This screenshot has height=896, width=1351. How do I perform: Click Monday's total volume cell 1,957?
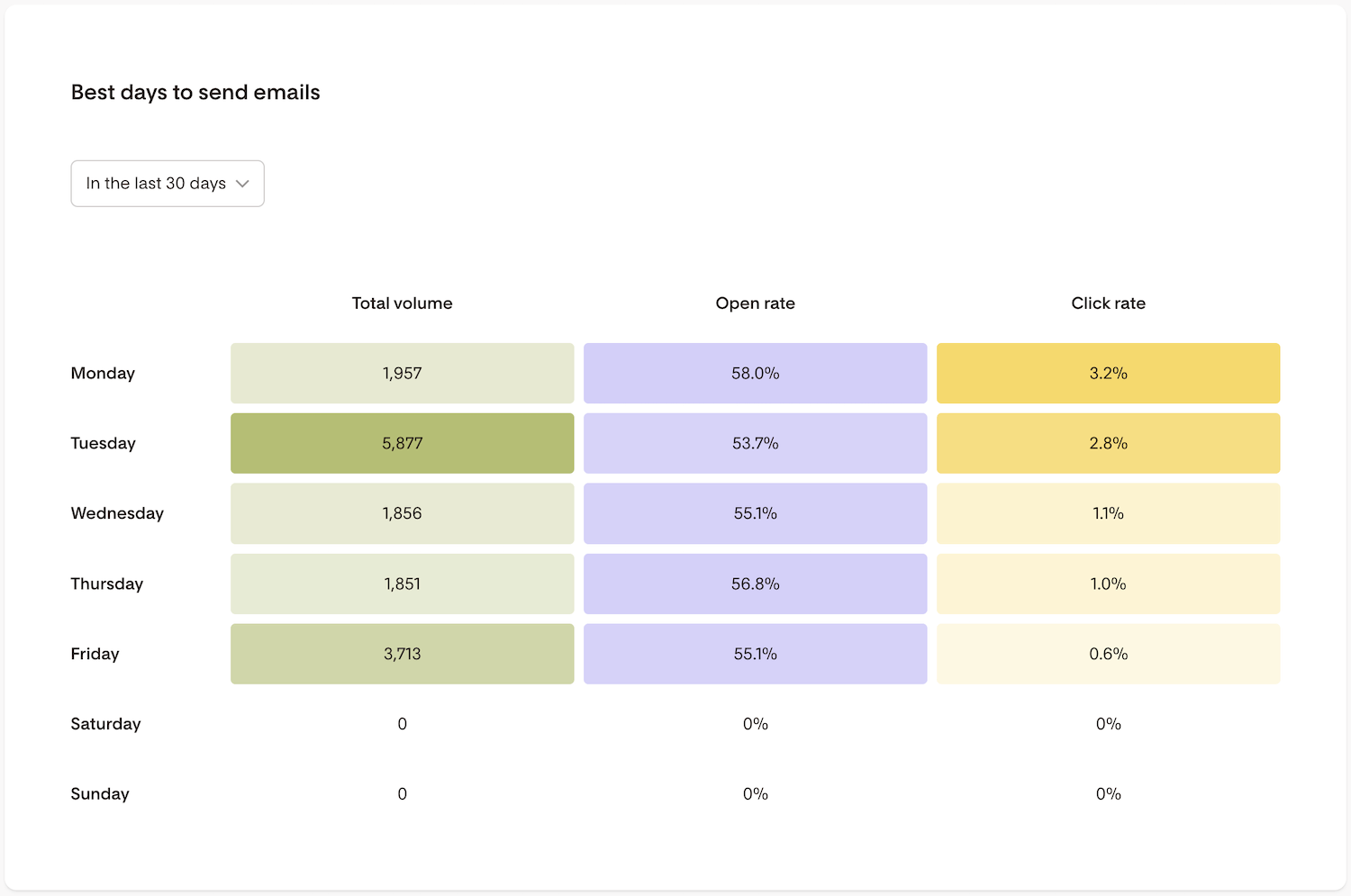click(x=402, y=373)
